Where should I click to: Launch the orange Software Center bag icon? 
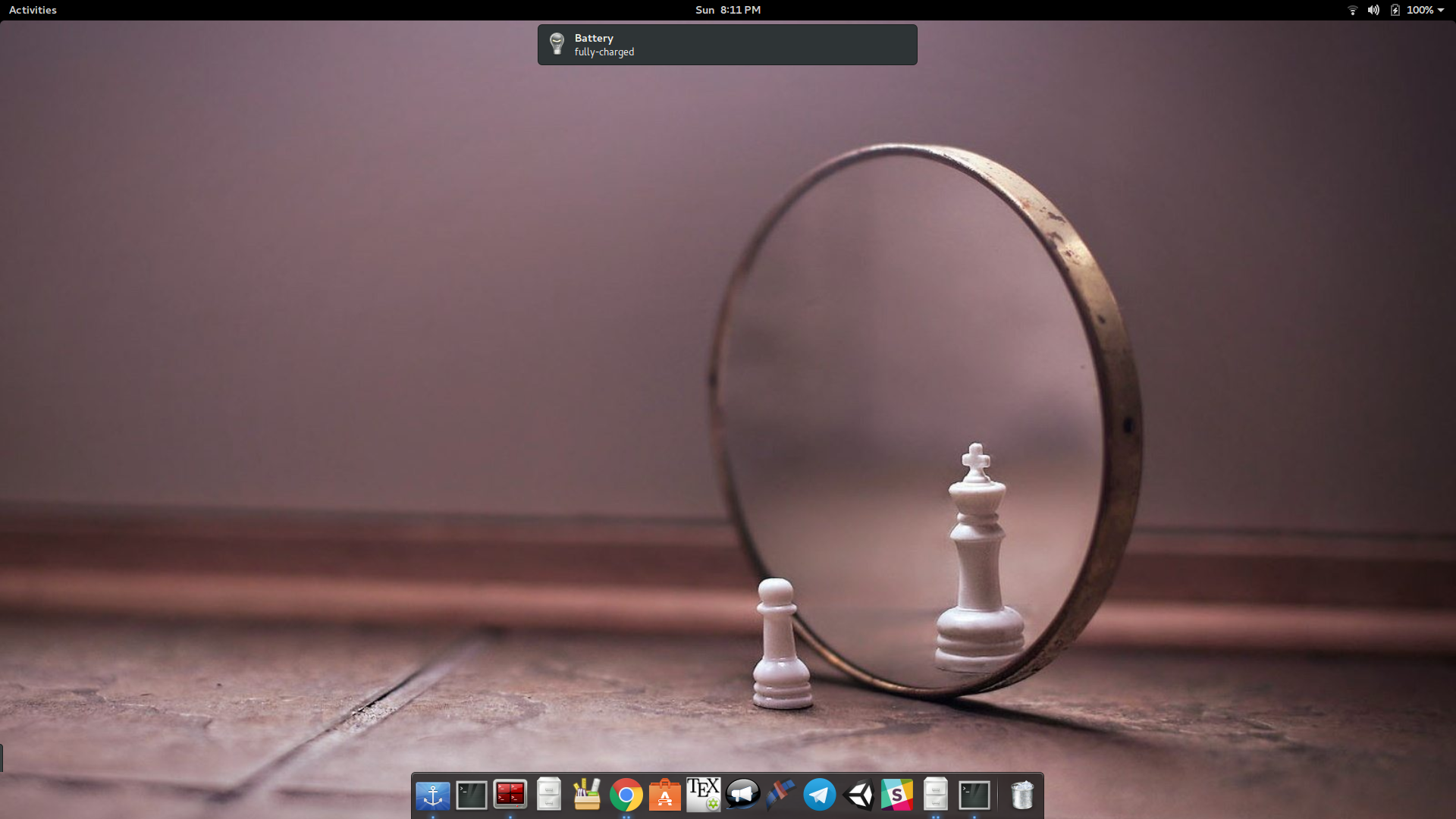pos(664,795)
